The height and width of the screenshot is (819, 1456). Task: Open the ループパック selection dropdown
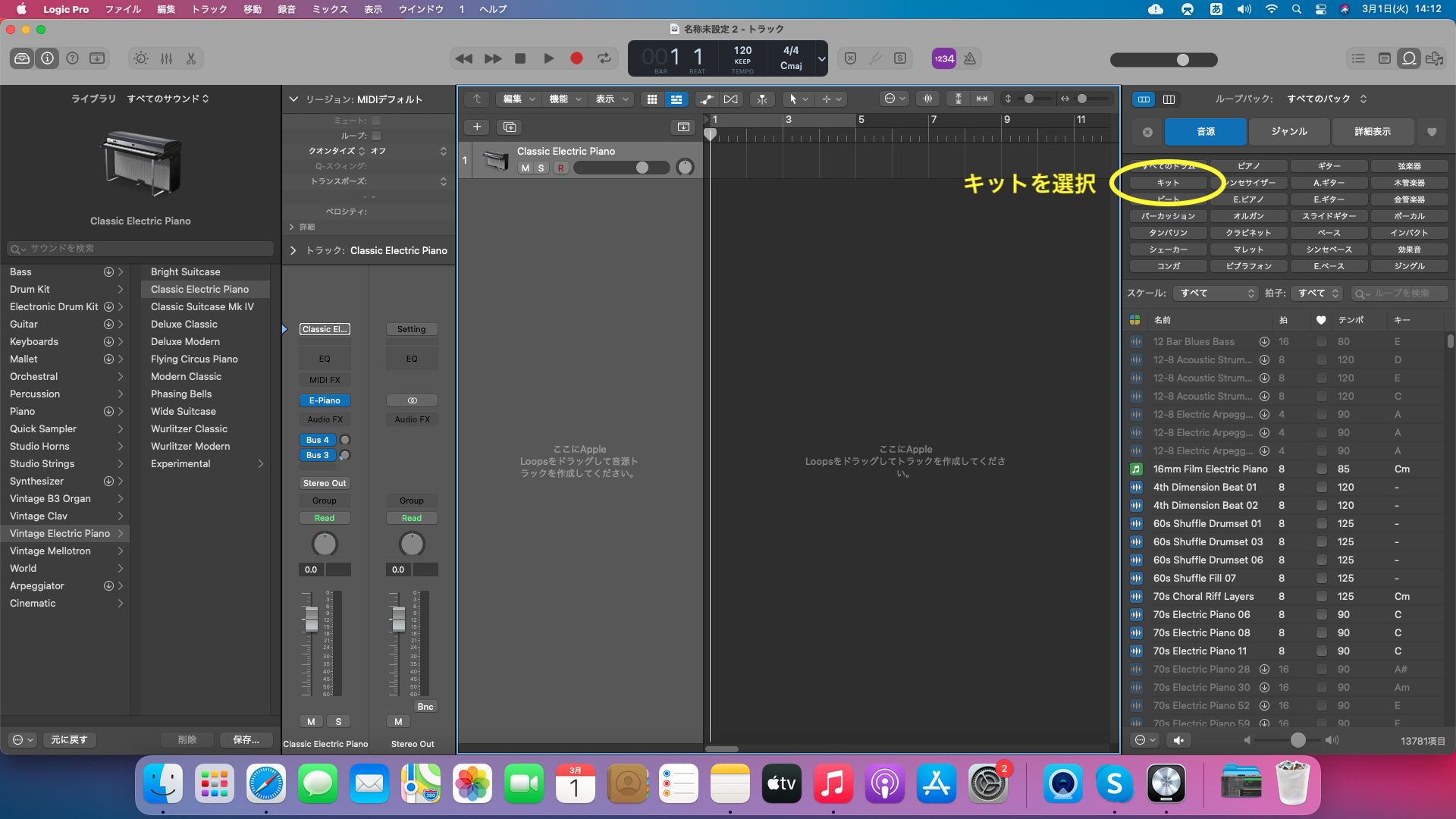[1326, 99]
